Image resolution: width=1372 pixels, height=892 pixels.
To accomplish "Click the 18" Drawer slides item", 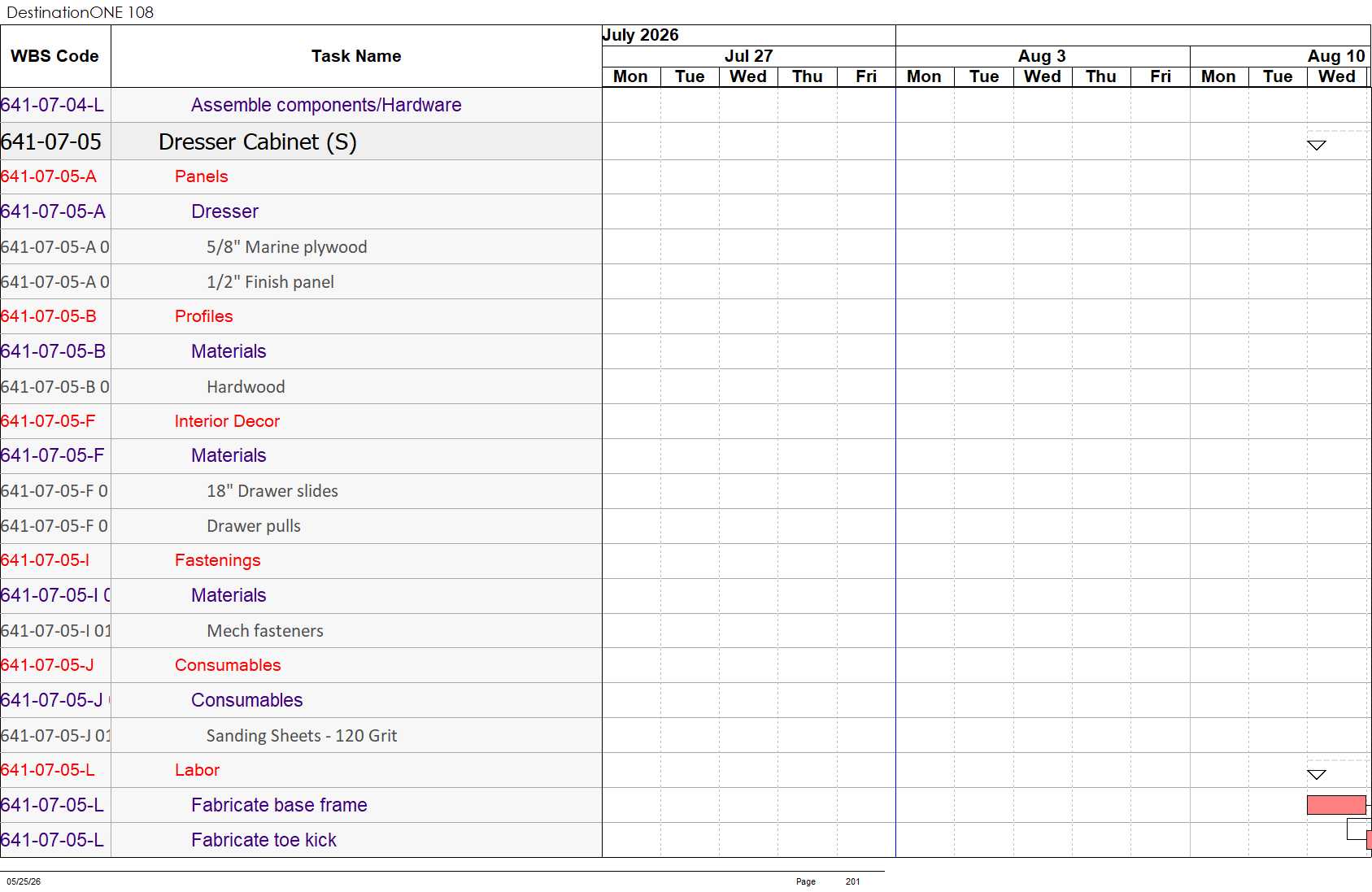I will click(x=272, y=490).
